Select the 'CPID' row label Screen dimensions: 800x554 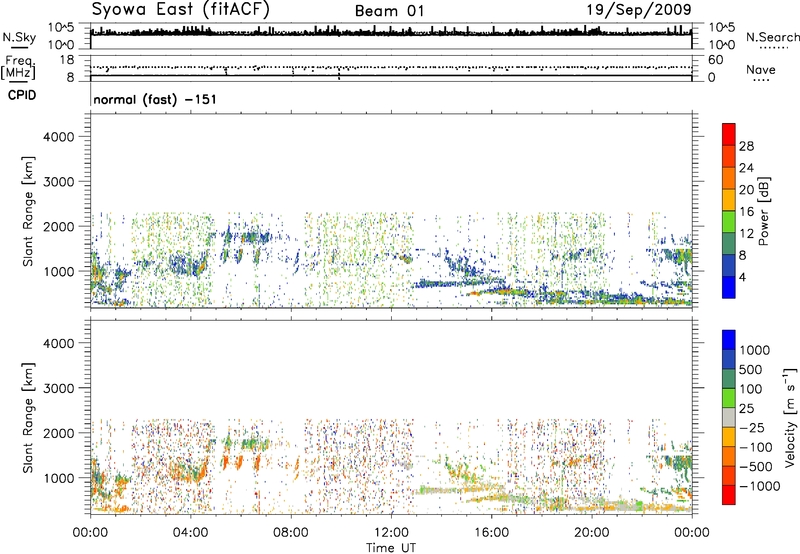22,95
